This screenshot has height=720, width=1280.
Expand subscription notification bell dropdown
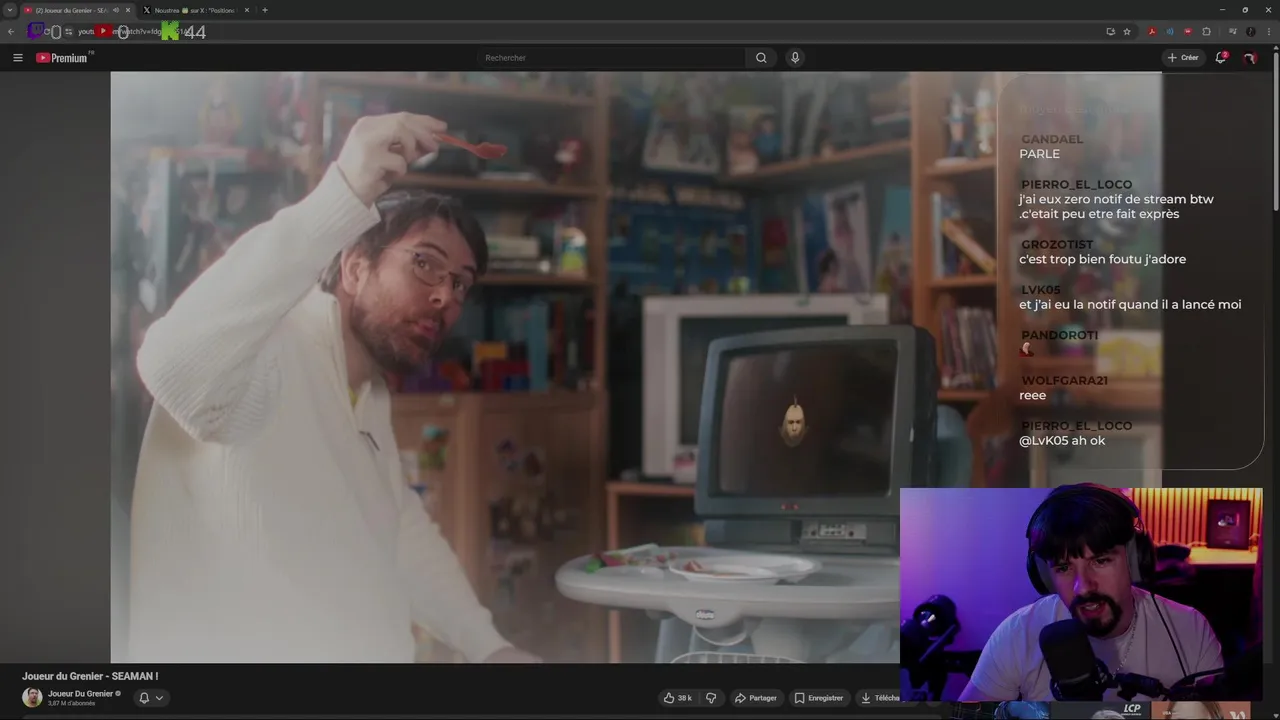point(150,698)
